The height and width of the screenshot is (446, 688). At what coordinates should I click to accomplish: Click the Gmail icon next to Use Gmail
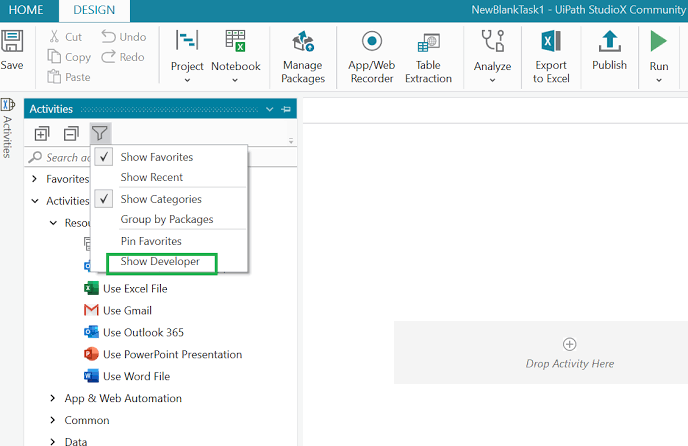click(x=91, y=310)
